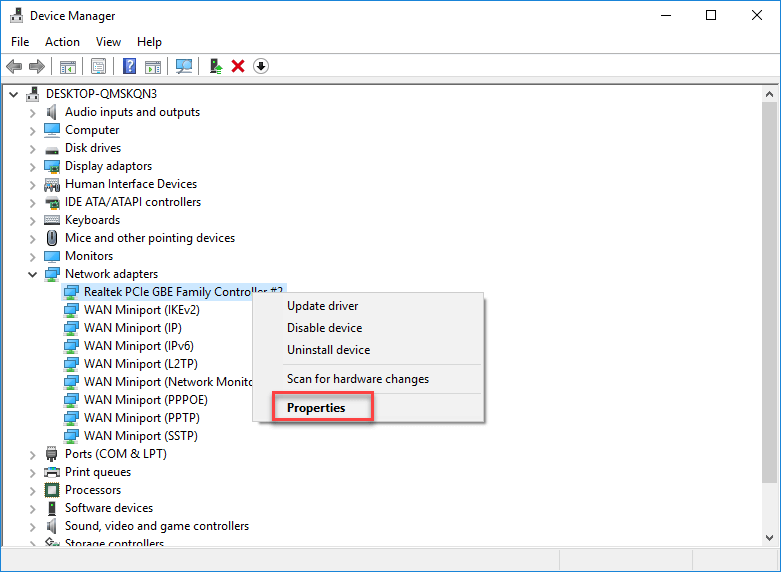Select WAN Miniport (PPTP) adapter
Image resolution: width=781 pixels, height=572 pixels.
140,418
